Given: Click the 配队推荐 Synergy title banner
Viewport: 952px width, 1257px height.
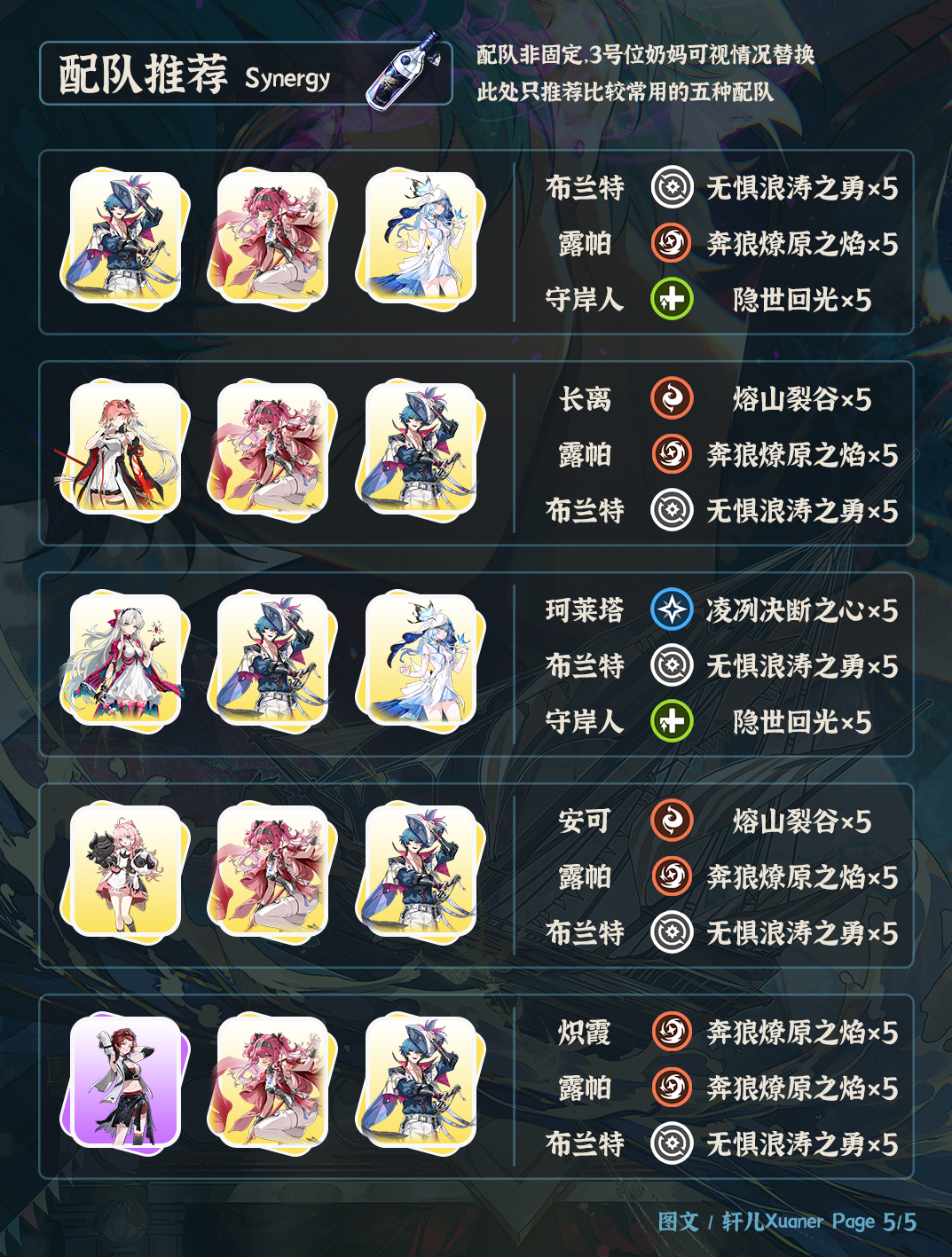Looking at the screenshot, I should coord(246,73).
